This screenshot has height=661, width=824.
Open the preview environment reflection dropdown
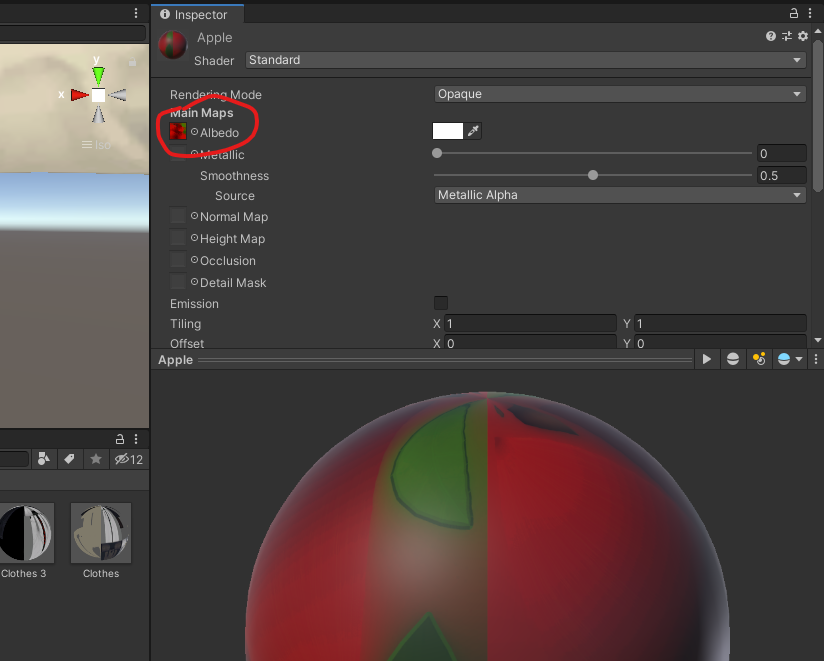789,359
